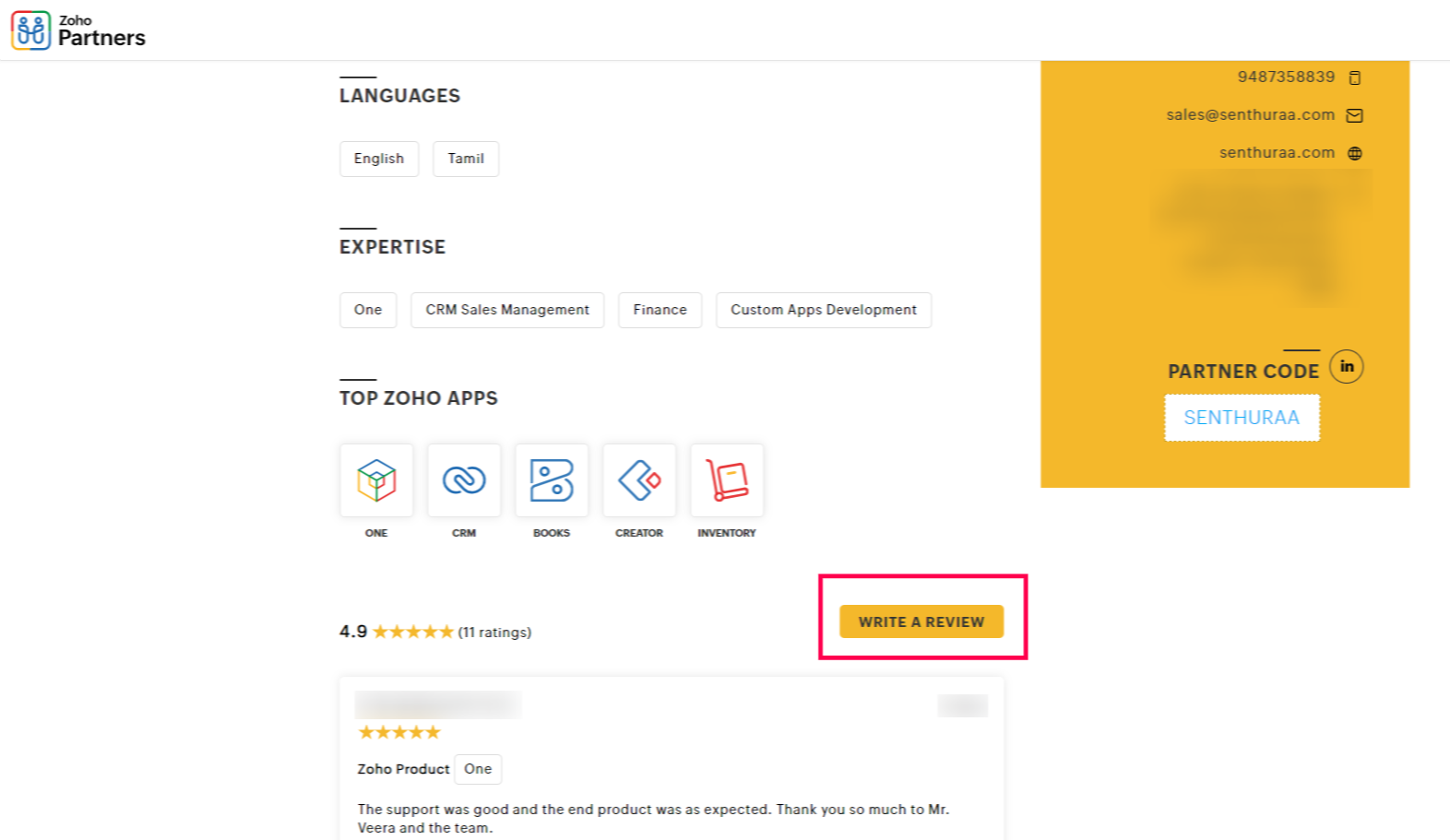The height and width of the screenshot is (840, 1450).
Task: Click the globe icon beside senthuraa.com
Action: coord(1355,153)
